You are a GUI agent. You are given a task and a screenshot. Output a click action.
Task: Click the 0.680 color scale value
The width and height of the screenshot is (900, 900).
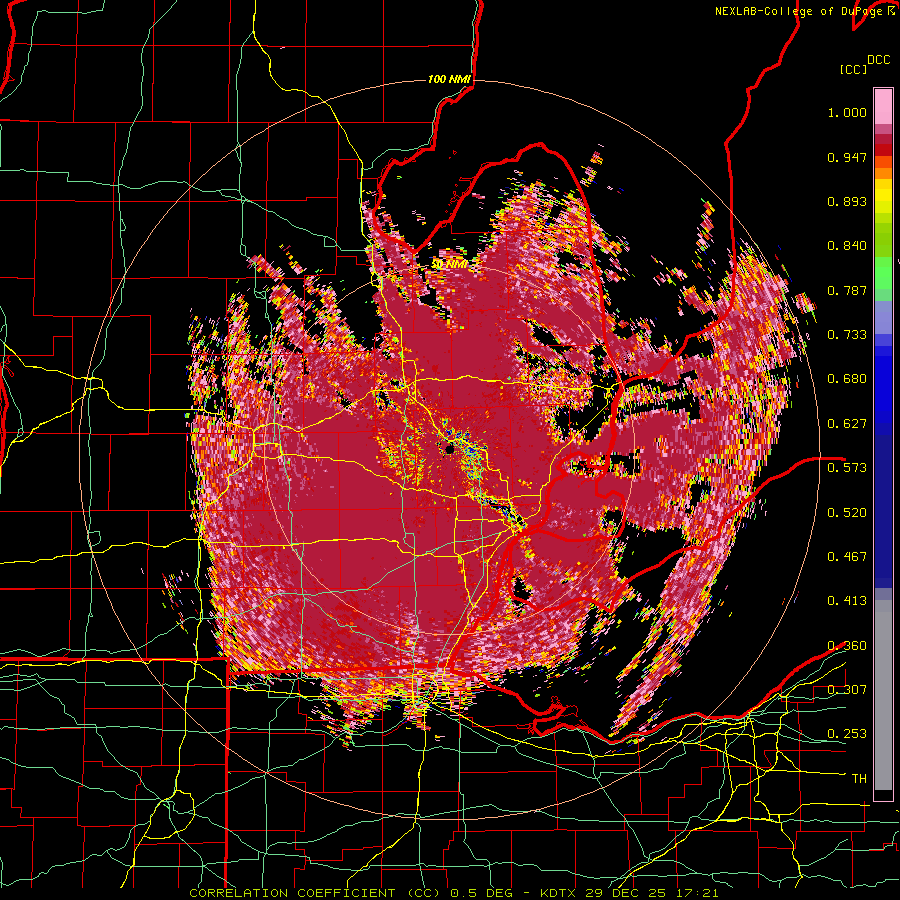click(847, 379)
